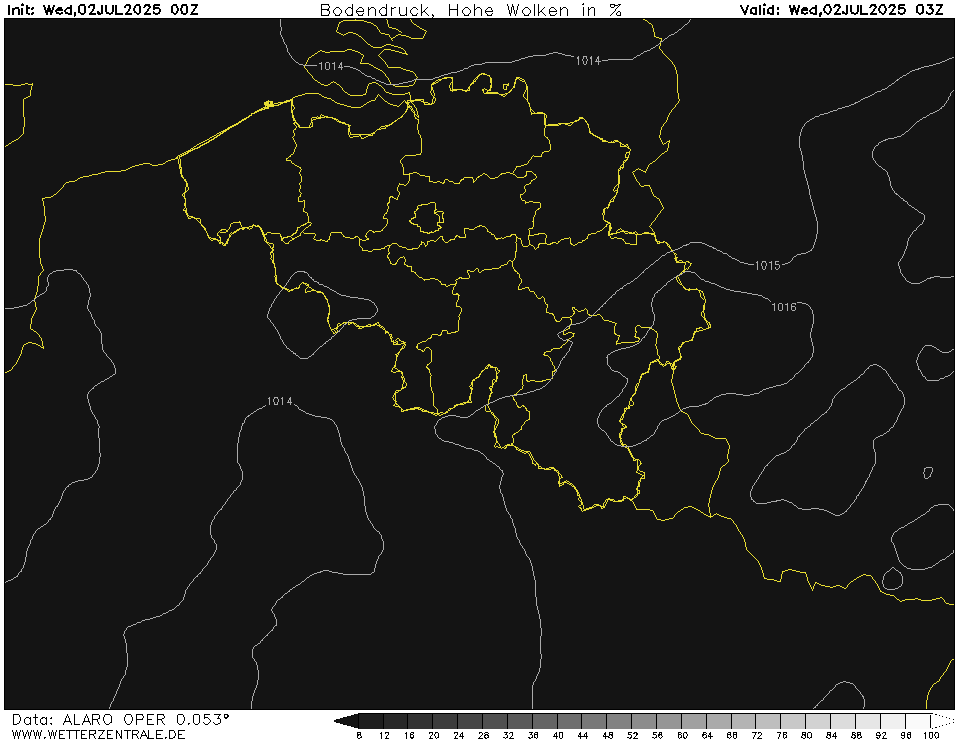Click the legend value '32'

coord(508,735)
